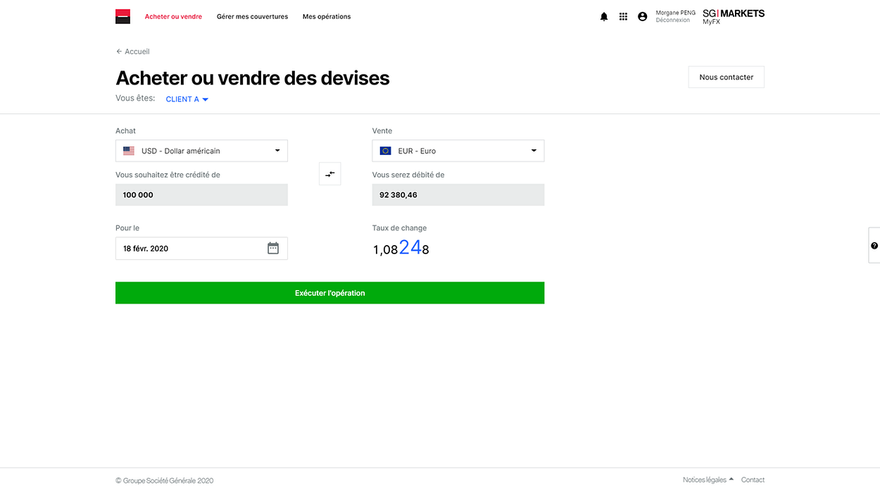Open the notifications bell icon
880x495 pixels.
604,17
